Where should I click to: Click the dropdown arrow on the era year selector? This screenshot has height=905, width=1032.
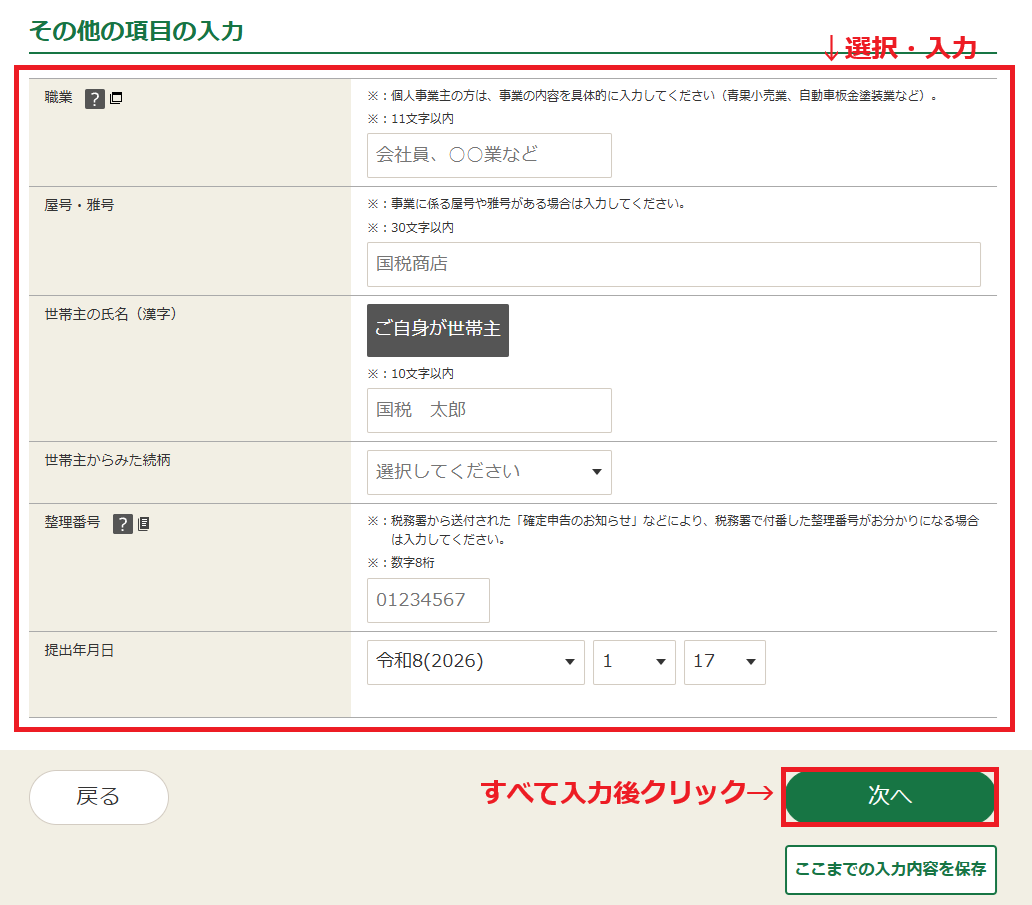tap(571, 662)
